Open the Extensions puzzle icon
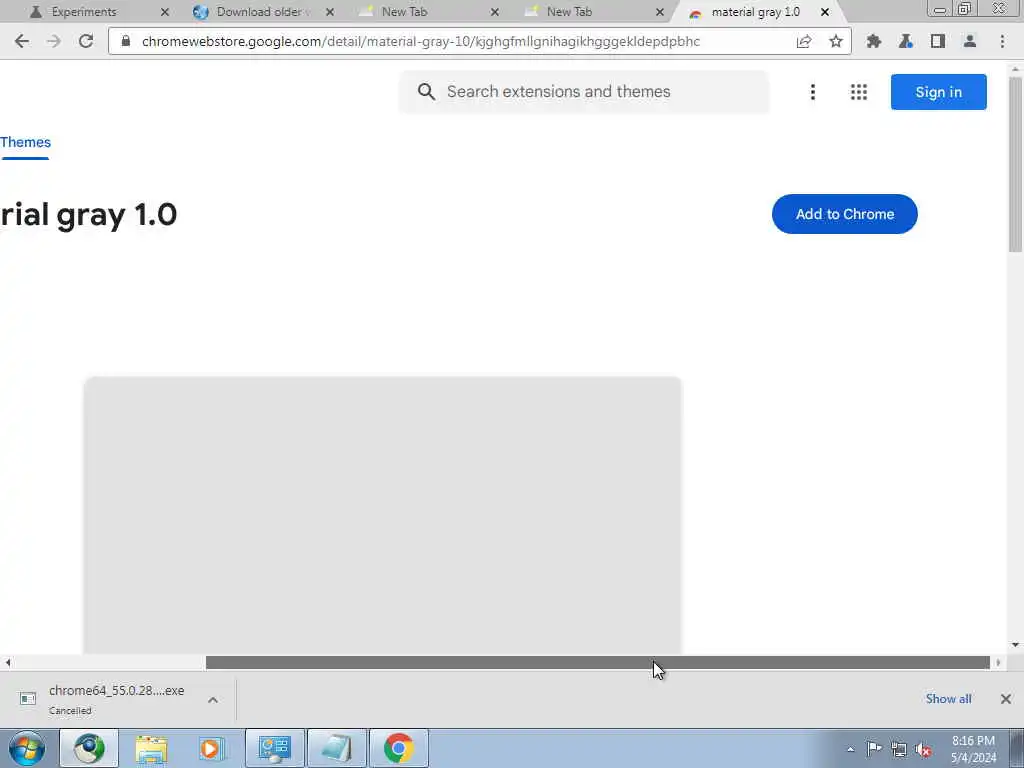The image size is (1024, 768). [874, 41]
